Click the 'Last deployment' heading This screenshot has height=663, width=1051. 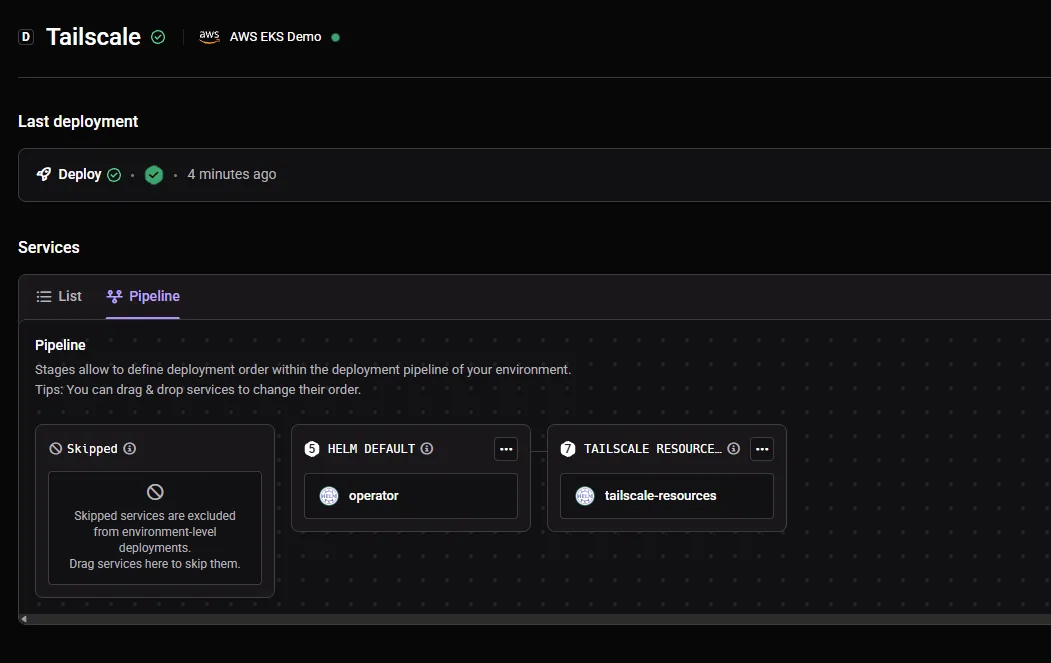(78, 121)
